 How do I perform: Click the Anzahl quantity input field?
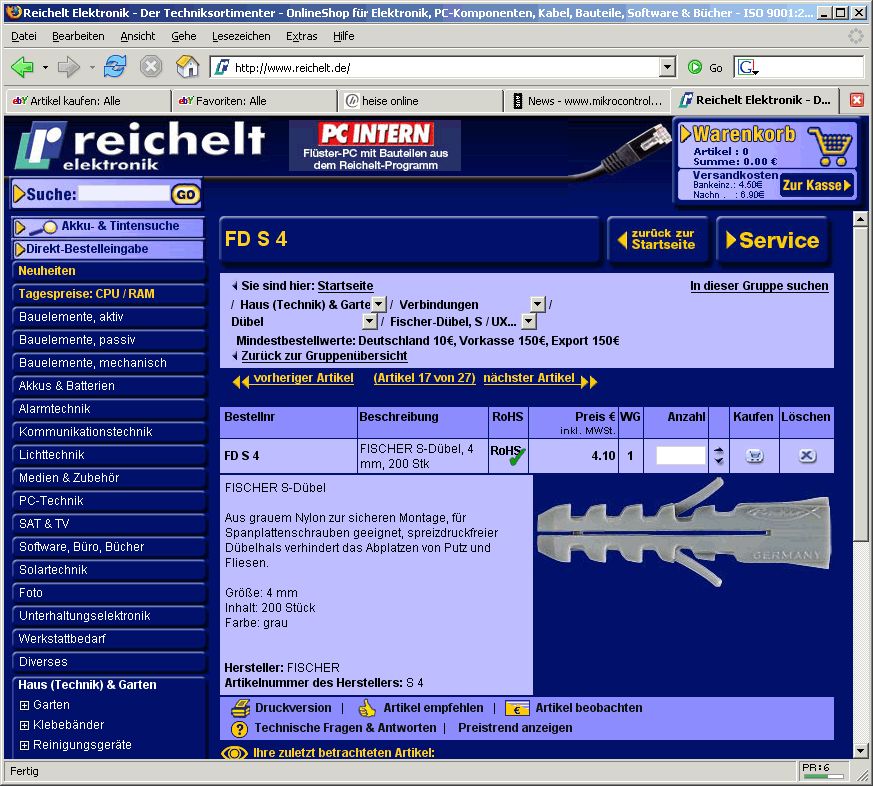(x=680, y=456)
